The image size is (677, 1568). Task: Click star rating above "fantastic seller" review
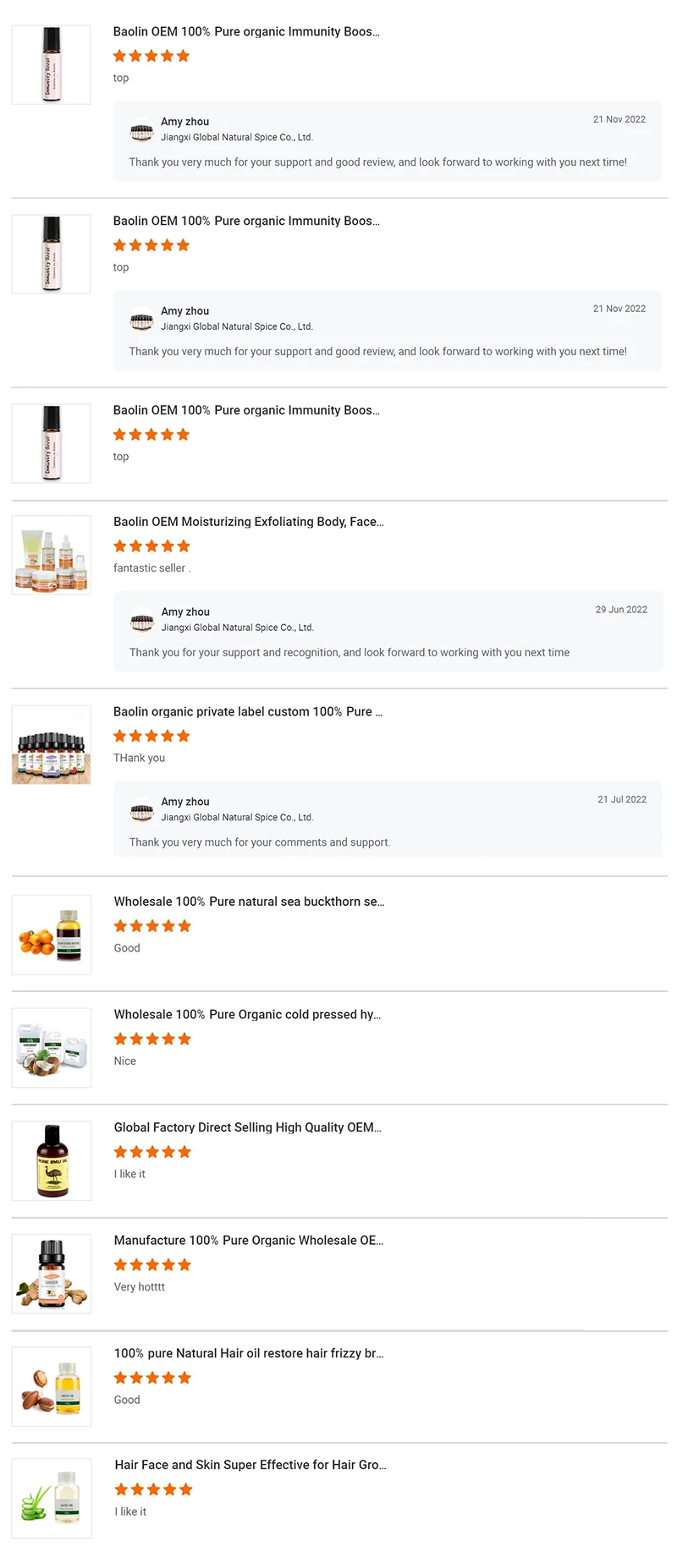click(152, 546)
